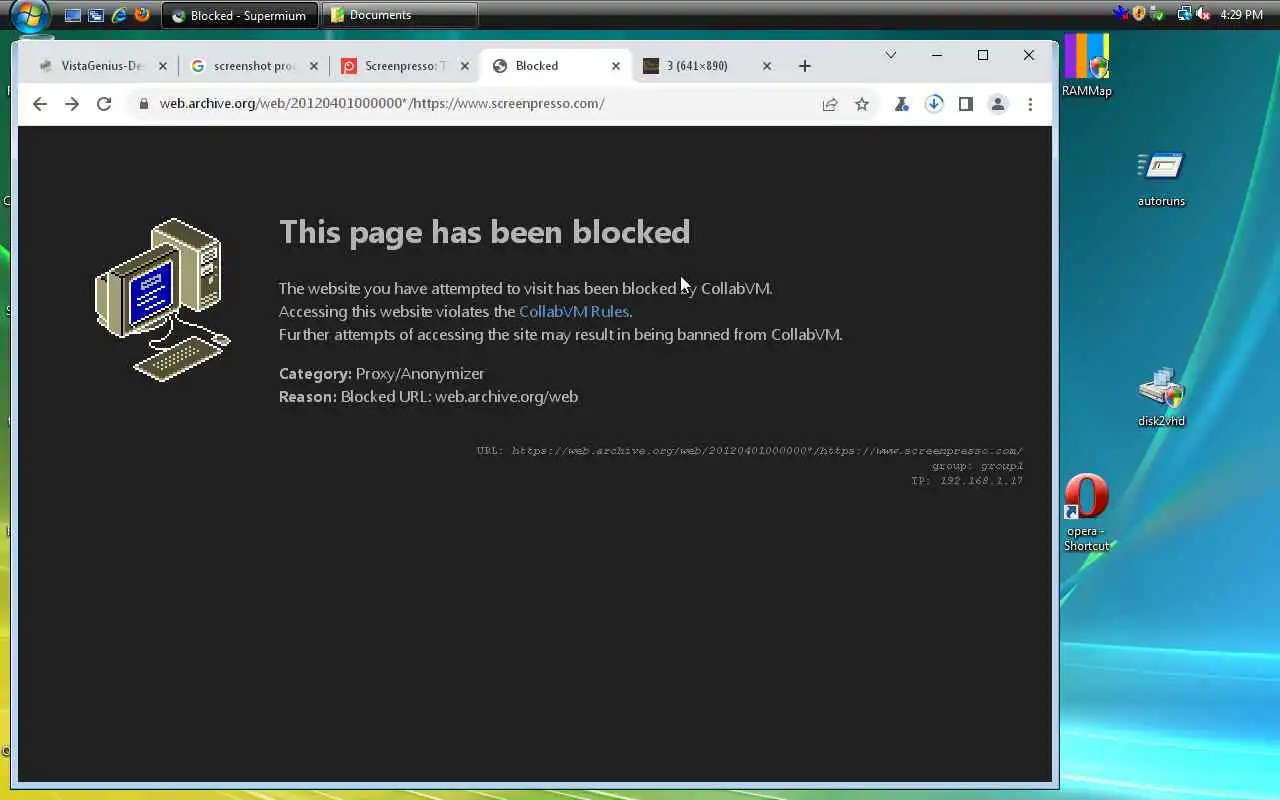
Task: Select Blocked - Supermium taskbar button
Action: pos(240,15)
